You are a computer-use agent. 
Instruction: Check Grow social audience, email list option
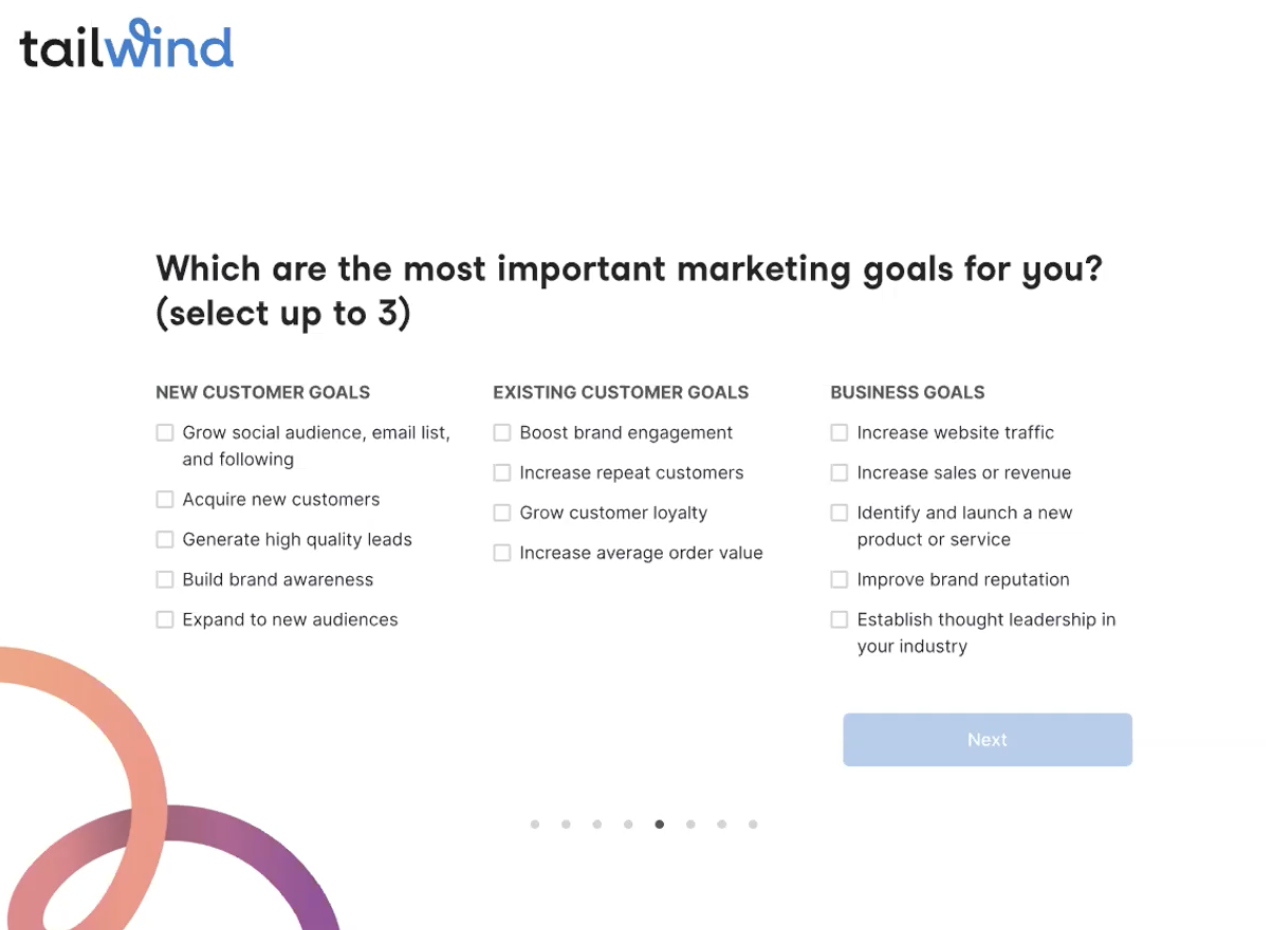(165, 433)
